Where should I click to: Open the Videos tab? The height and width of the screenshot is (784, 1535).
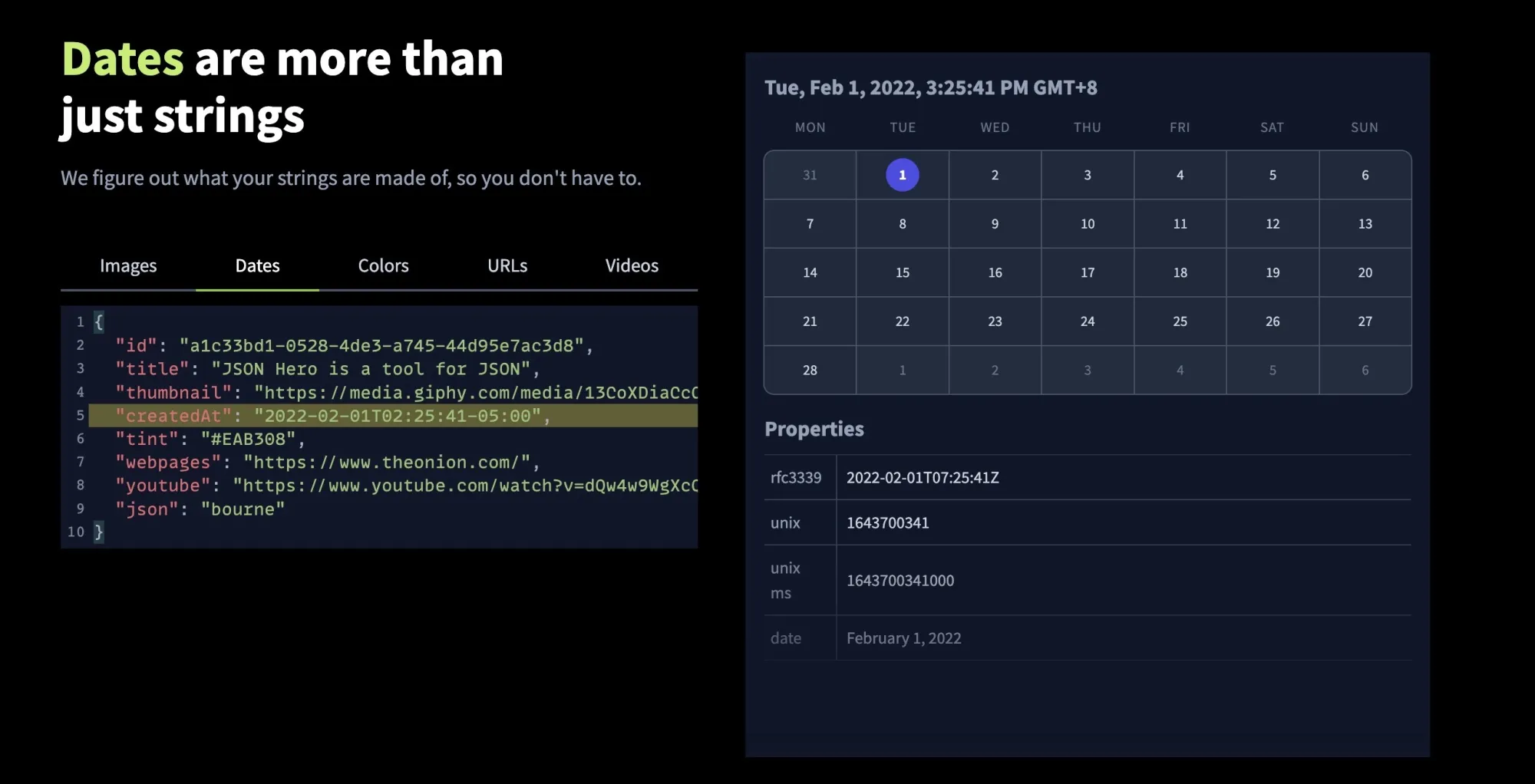click(632, 266)
